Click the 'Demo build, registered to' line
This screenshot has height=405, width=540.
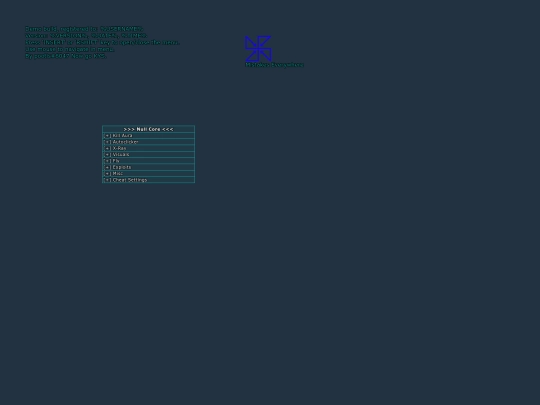(x=84, y=29)
